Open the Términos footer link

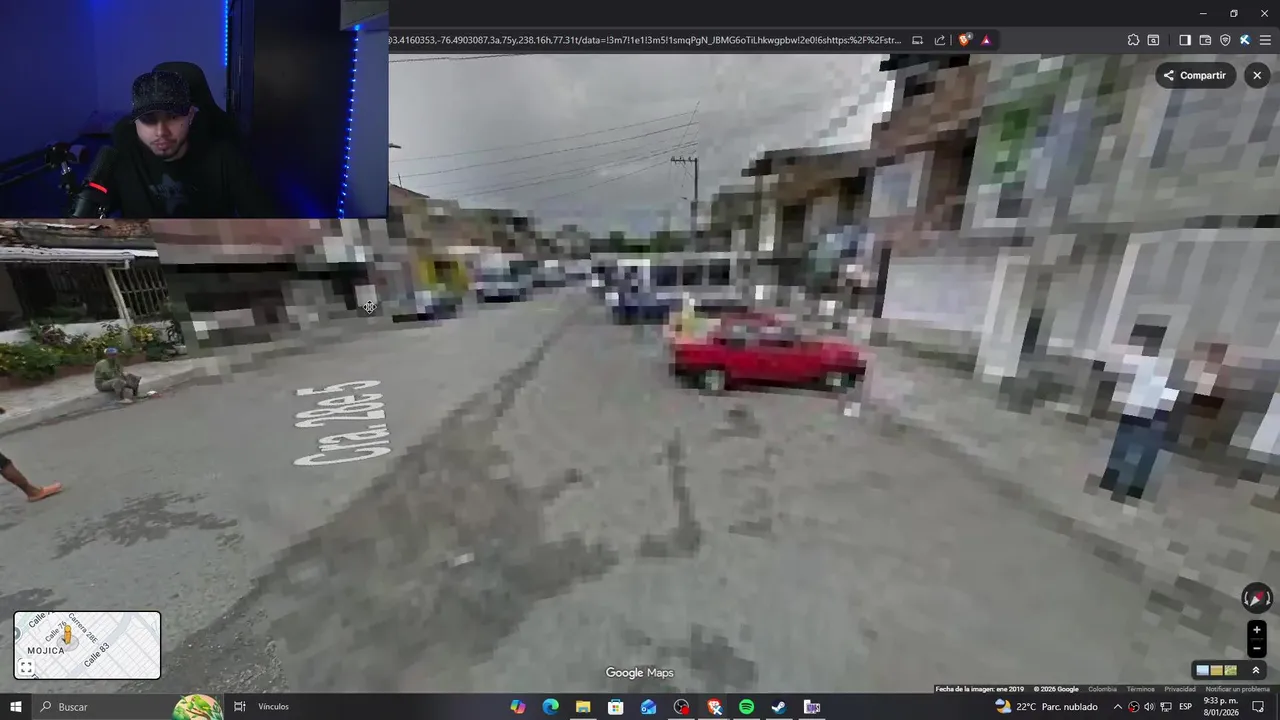point(1140,689)
